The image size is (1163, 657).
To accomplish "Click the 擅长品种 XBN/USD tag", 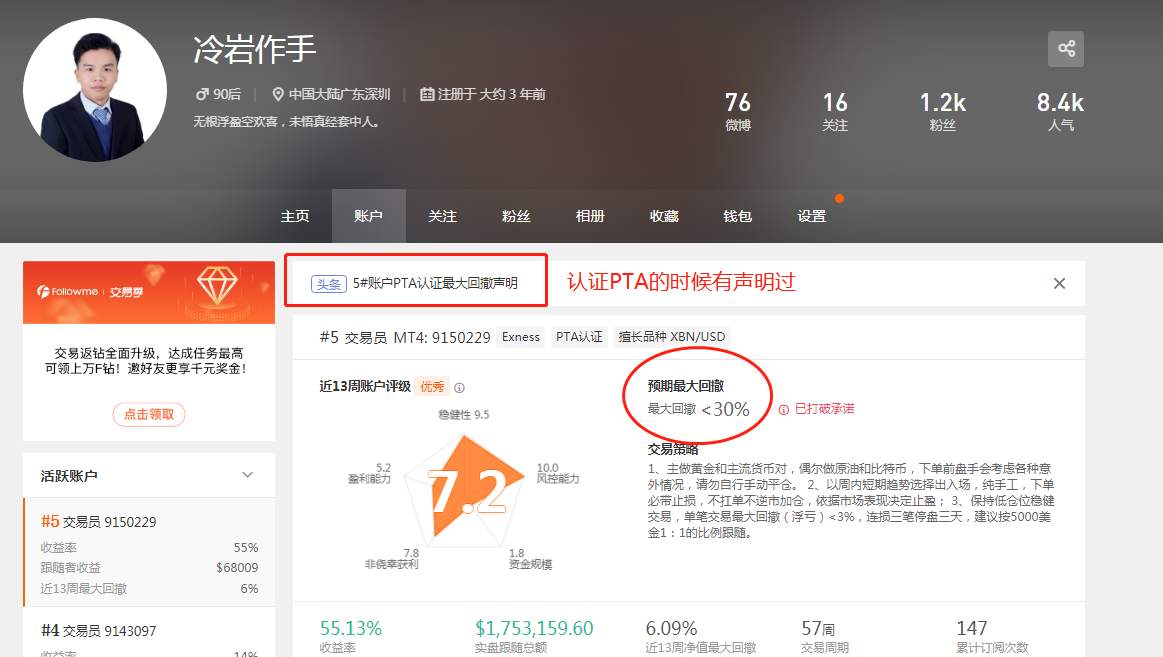I will tap(672, 337).
